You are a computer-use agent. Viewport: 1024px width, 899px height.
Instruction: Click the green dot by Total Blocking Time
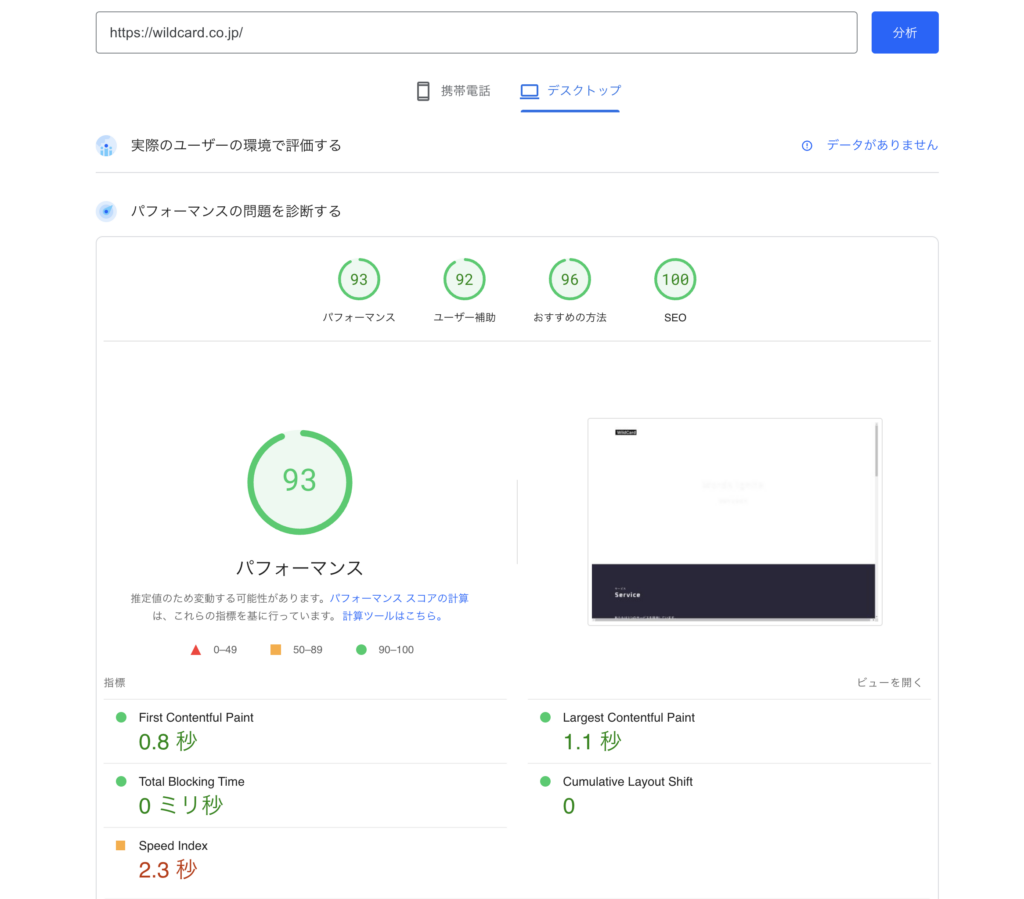(x=121, y=781)
